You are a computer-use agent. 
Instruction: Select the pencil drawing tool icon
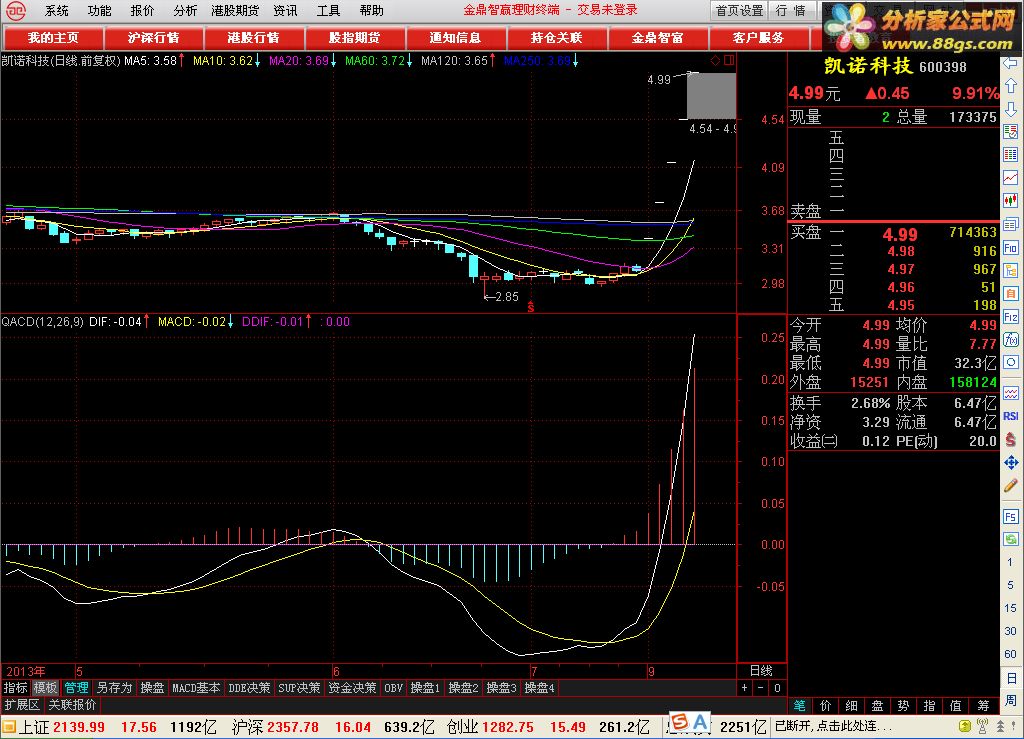click(1010, 485)
